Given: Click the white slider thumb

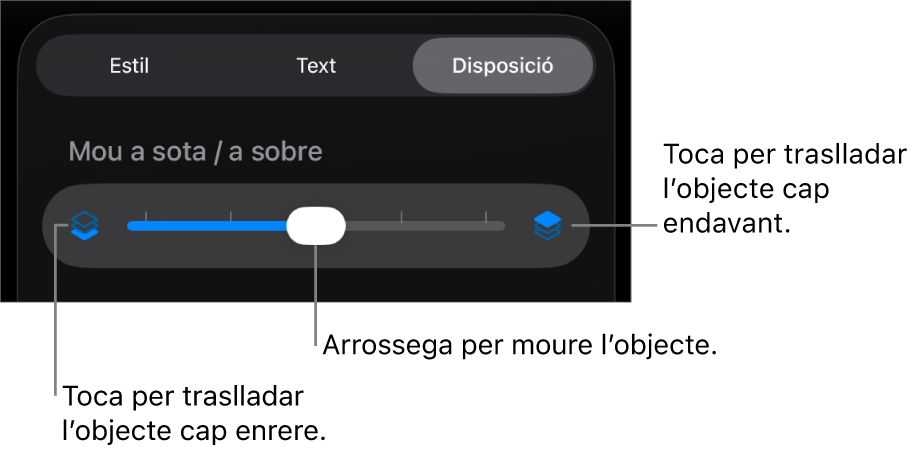Looking at the screenshot, I should 316,226.
